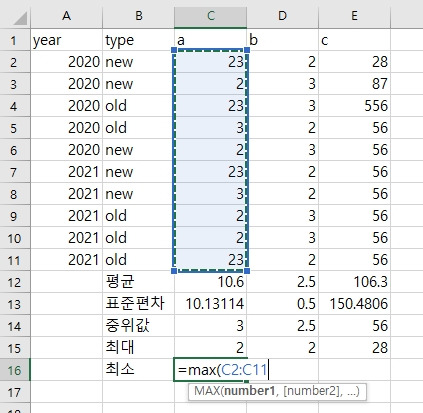Click number1 argument in the function tooltip
This screenshot has width=423, height=413.
[249, 391]
